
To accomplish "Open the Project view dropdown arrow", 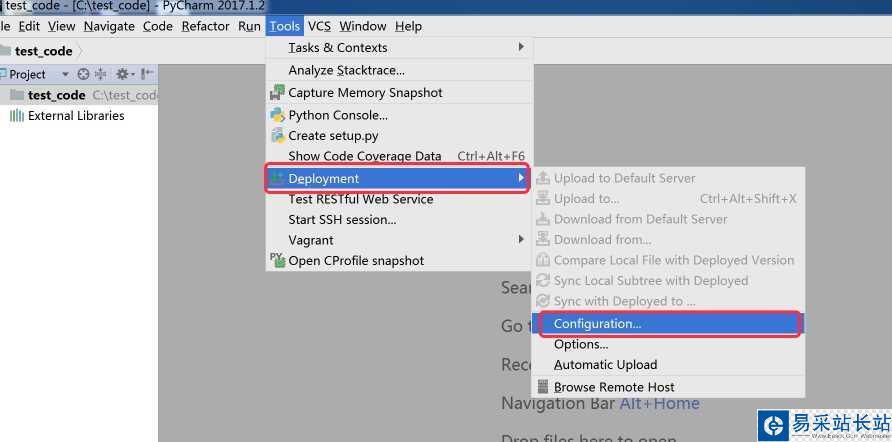I will click(66, 75).
